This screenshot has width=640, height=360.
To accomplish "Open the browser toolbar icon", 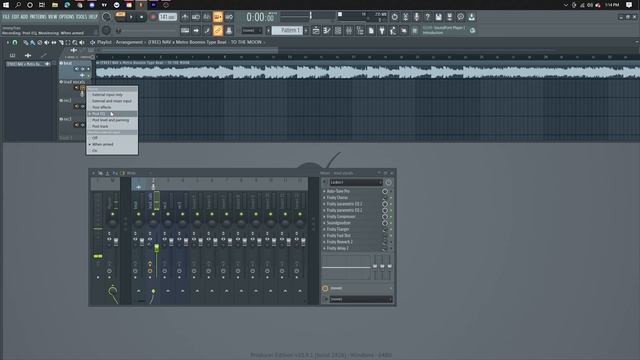I will (x=360, y=31).
